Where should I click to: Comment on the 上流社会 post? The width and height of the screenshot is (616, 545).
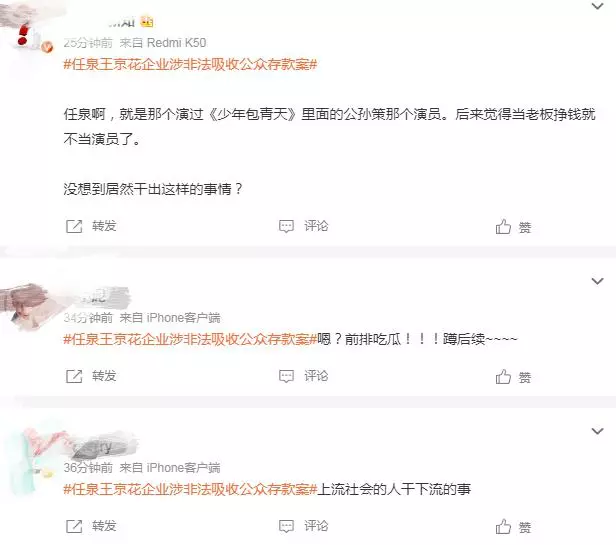(303, 526)
